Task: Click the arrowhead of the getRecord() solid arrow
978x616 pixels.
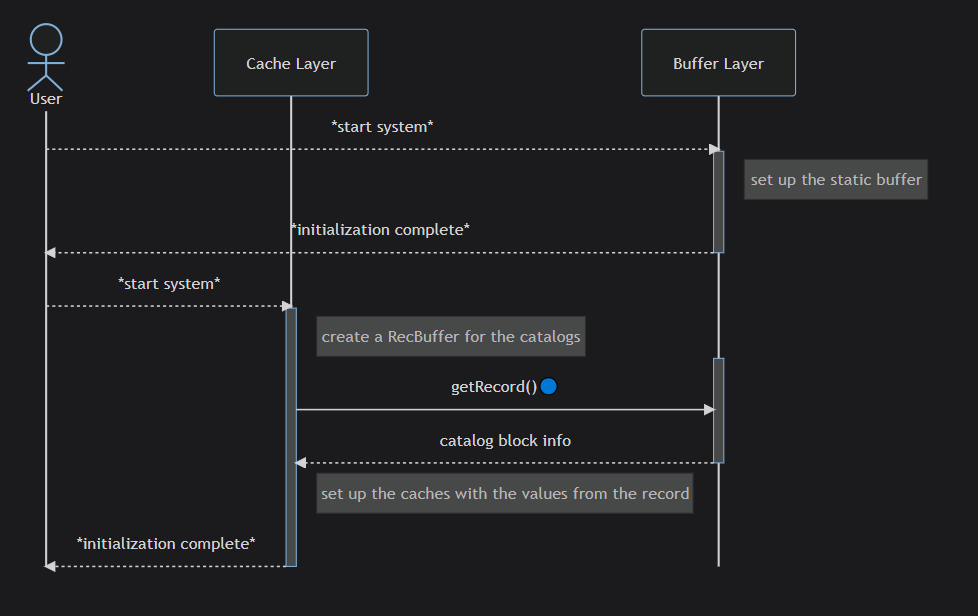Action: point(709,410)
